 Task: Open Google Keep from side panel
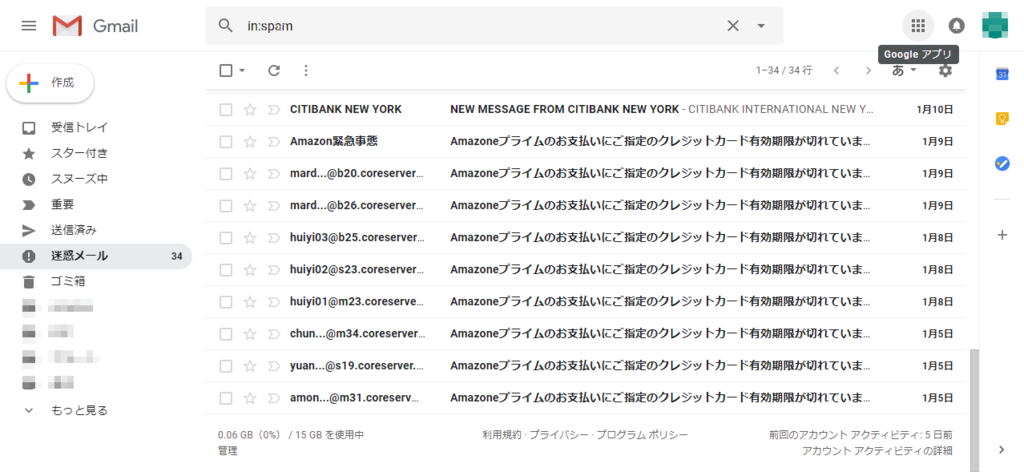(1002, 119)
